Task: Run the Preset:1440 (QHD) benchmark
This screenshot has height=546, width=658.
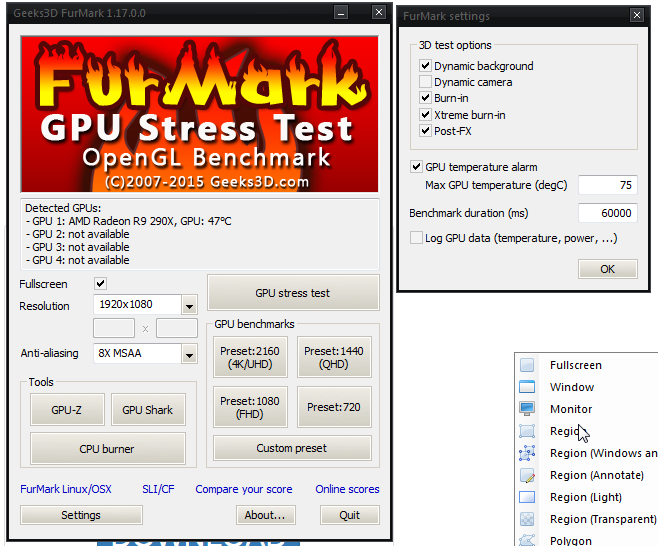Action: (x=334, y=358)
